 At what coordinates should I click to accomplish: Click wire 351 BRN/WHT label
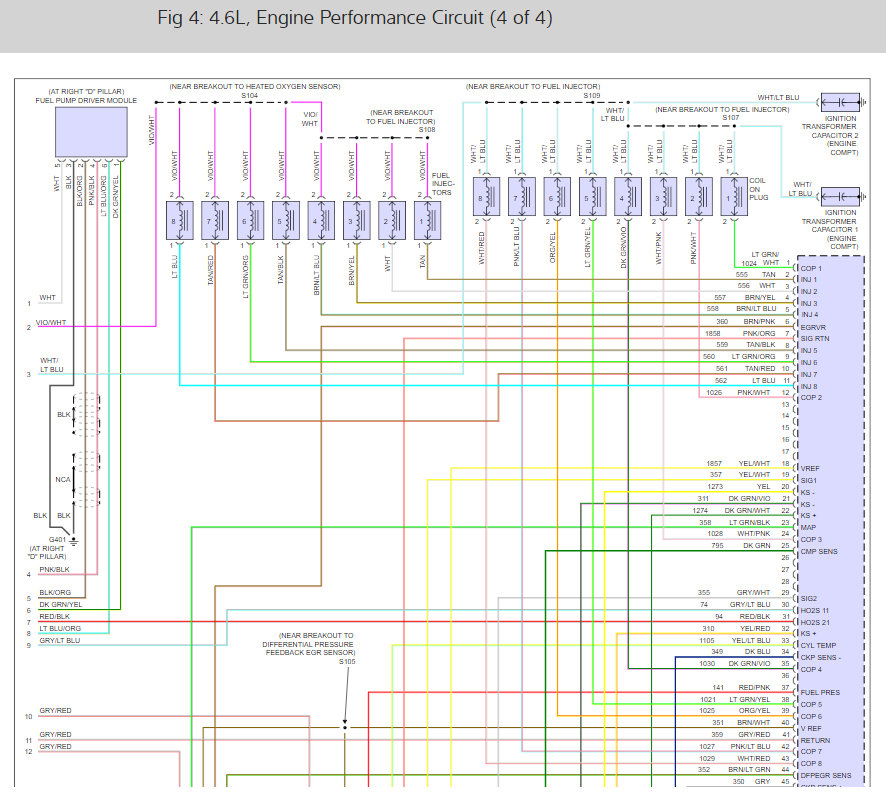(741, 723)
